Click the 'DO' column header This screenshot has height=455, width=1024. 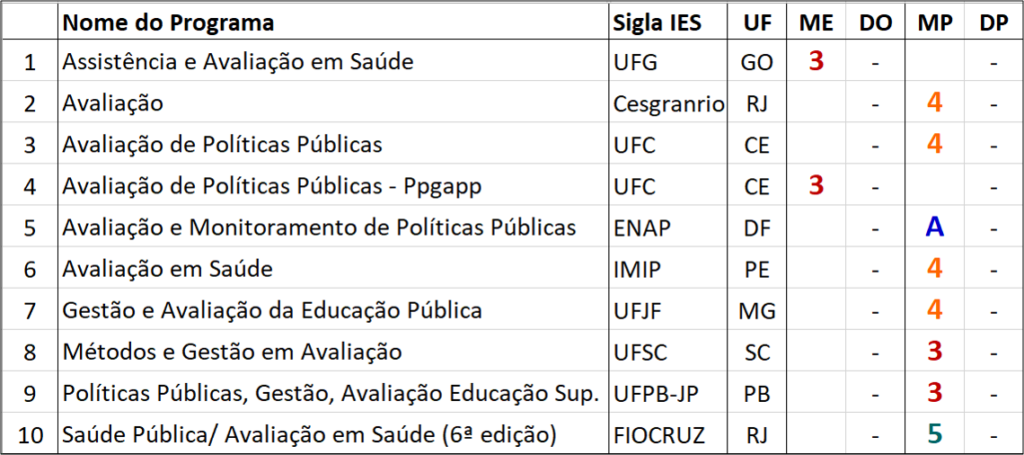pos(875,23)
